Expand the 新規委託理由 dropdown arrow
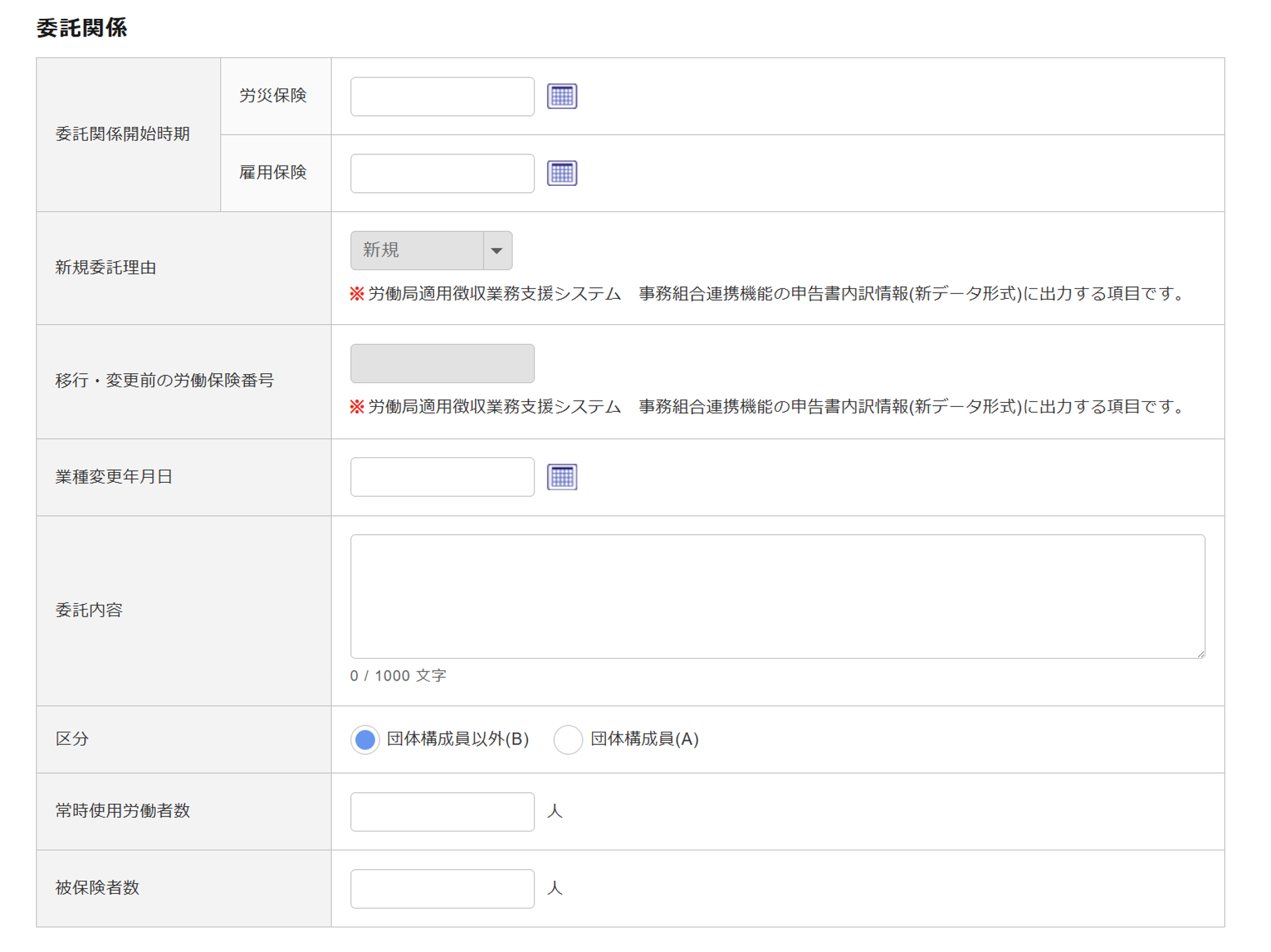Image resolution: width=1271 pixels, height=952 pixels. (x=497, y=250)
